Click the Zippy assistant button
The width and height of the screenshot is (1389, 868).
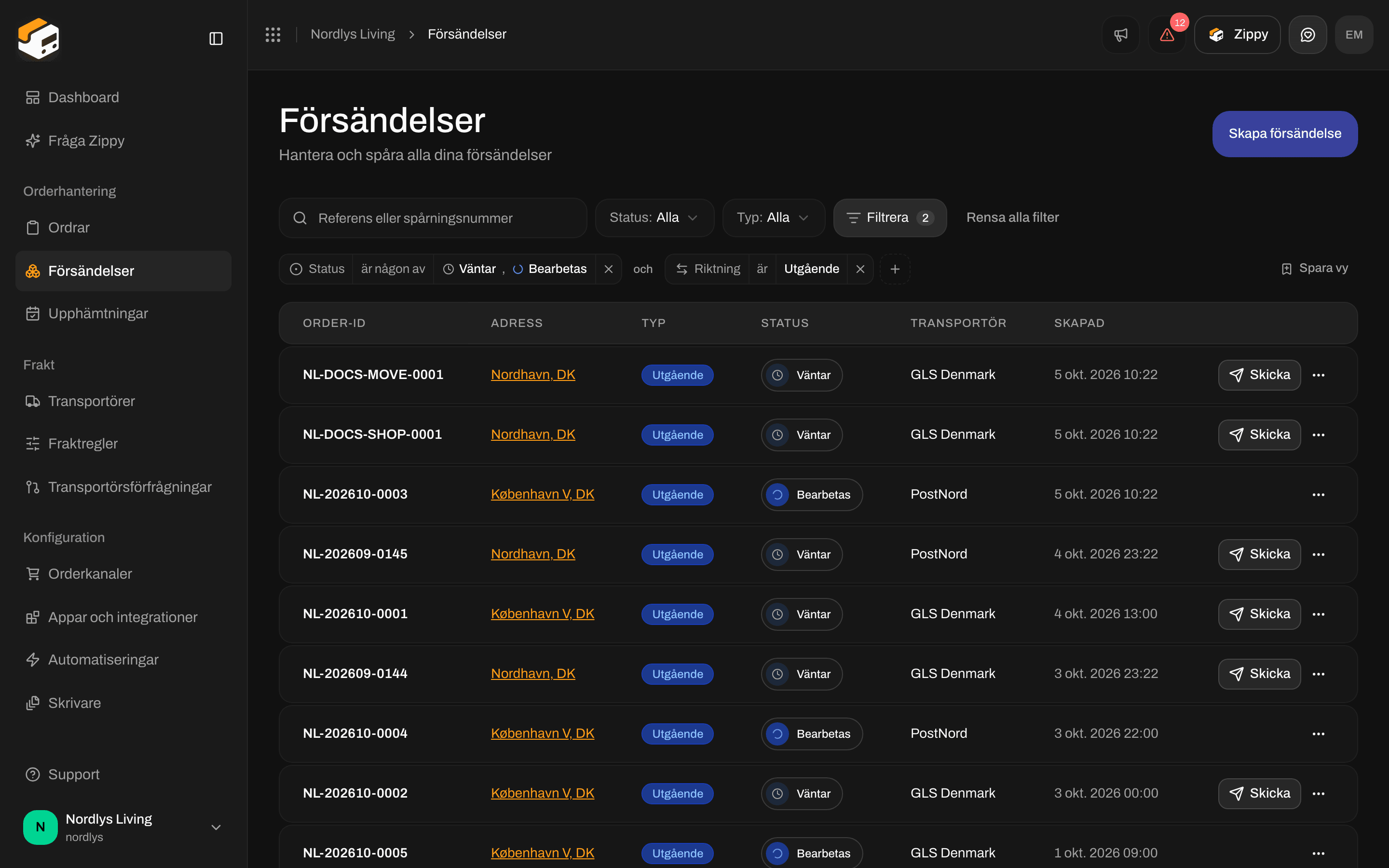click(x=1237, y=35)
